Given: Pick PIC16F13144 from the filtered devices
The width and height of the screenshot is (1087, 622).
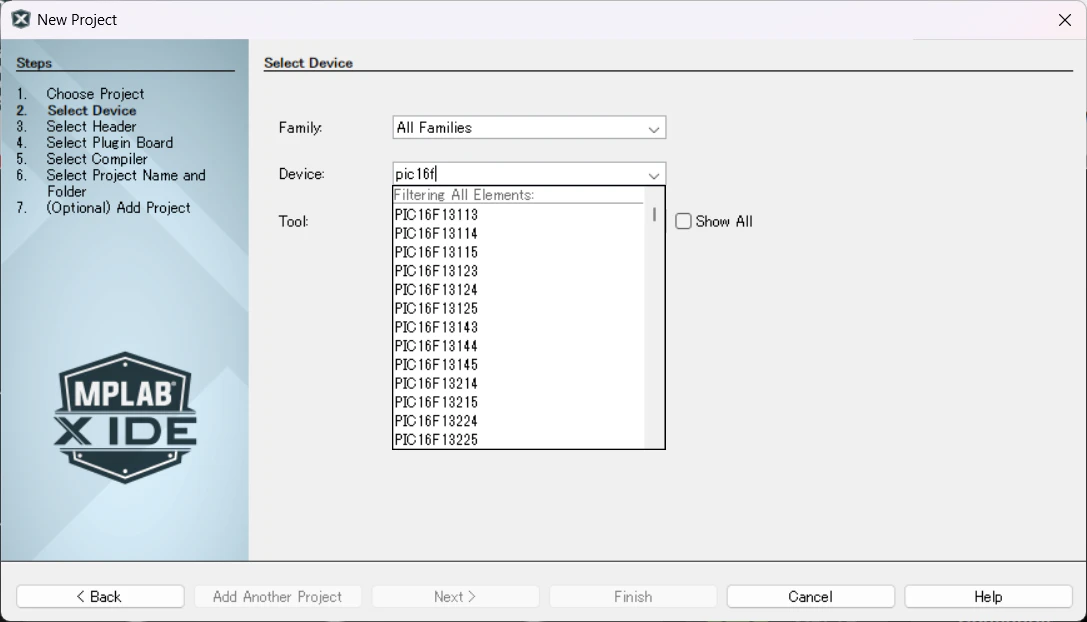Looking at the screenshot, I should (x=519, y=346).
